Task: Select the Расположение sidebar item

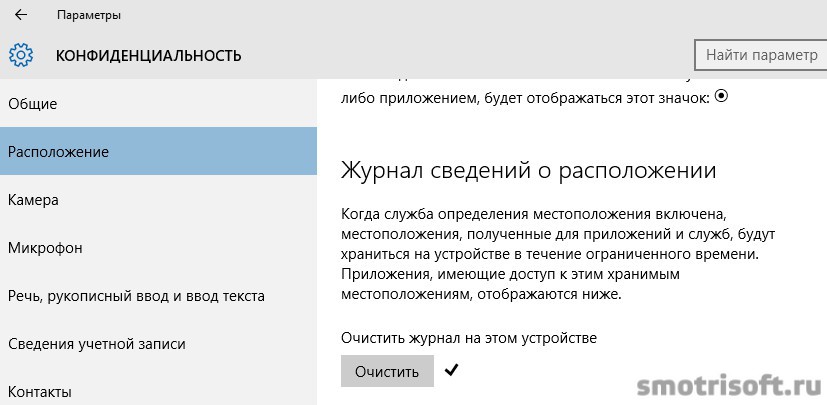Action: pyautogui.click(x=158, y=151)
